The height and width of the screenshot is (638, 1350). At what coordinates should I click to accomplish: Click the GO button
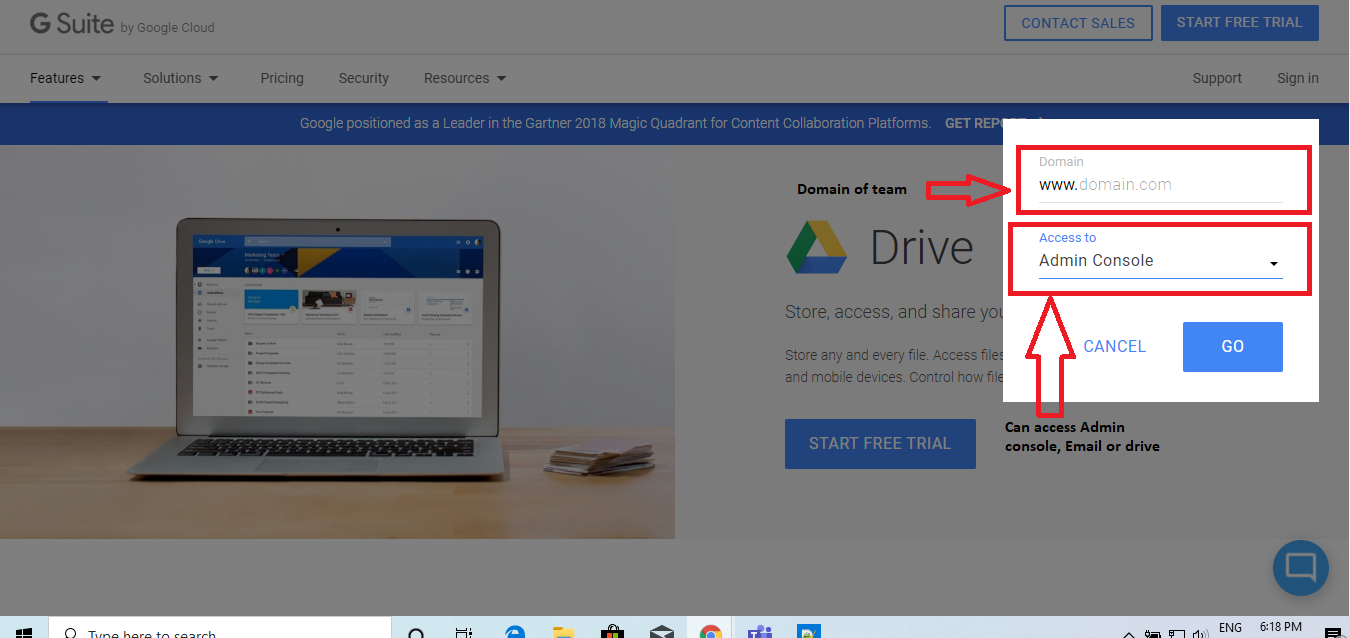(1232, 346)
